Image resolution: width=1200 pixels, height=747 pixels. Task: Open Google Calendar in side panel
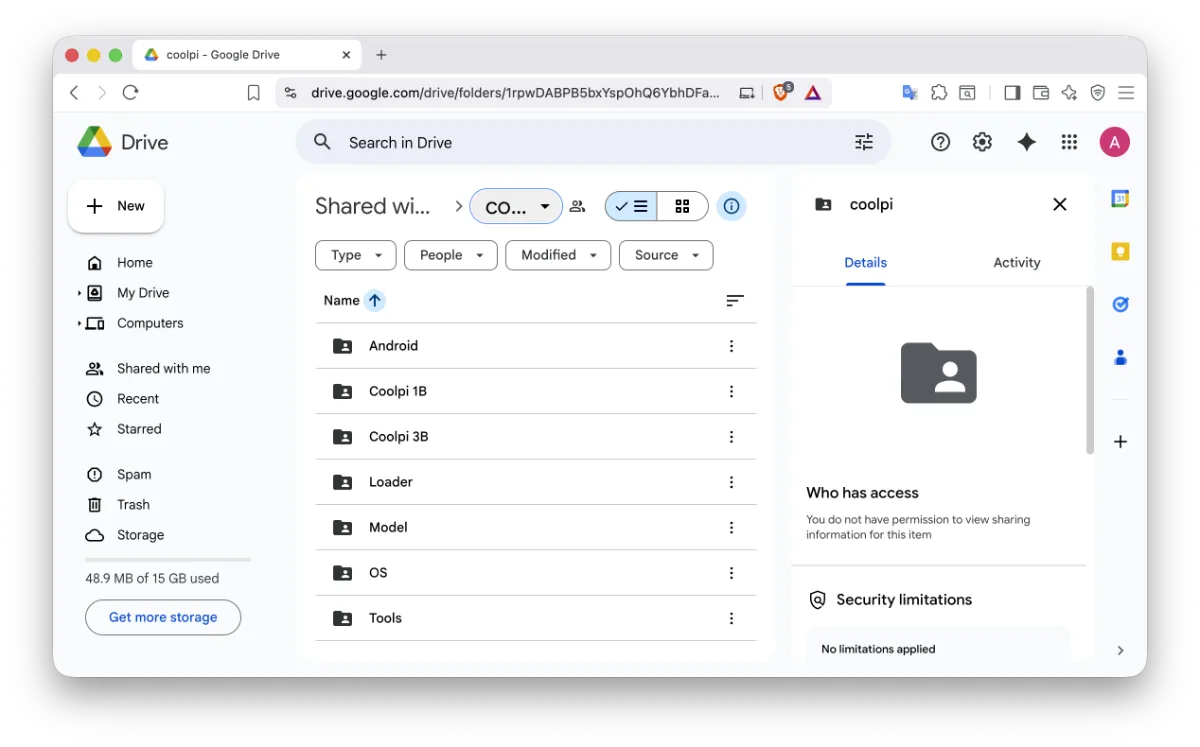pos(1120,199)
